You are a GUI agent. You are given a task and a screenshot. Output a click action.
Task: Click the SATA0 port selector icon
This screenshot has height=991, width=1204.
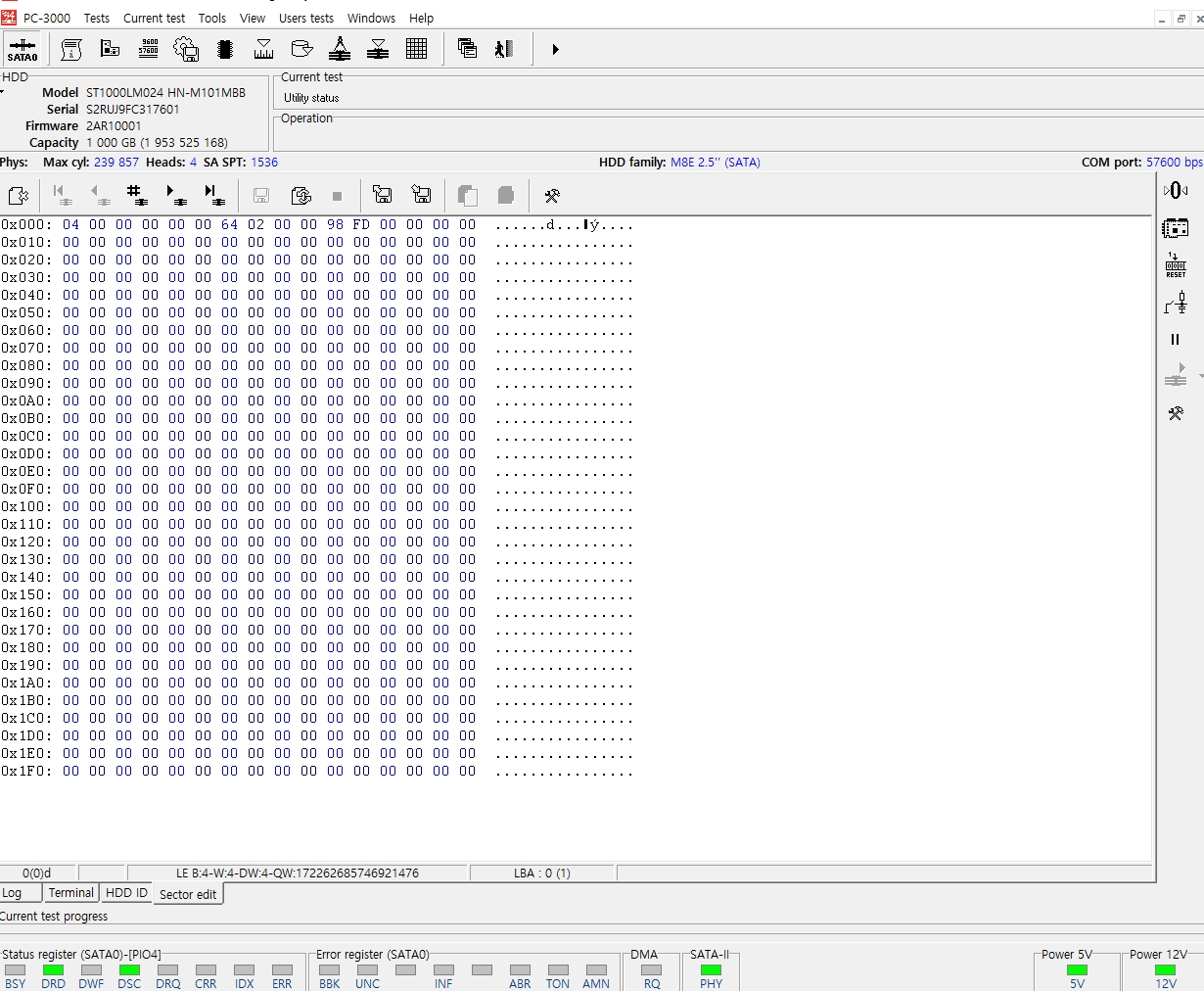click(x=22, y=49)
